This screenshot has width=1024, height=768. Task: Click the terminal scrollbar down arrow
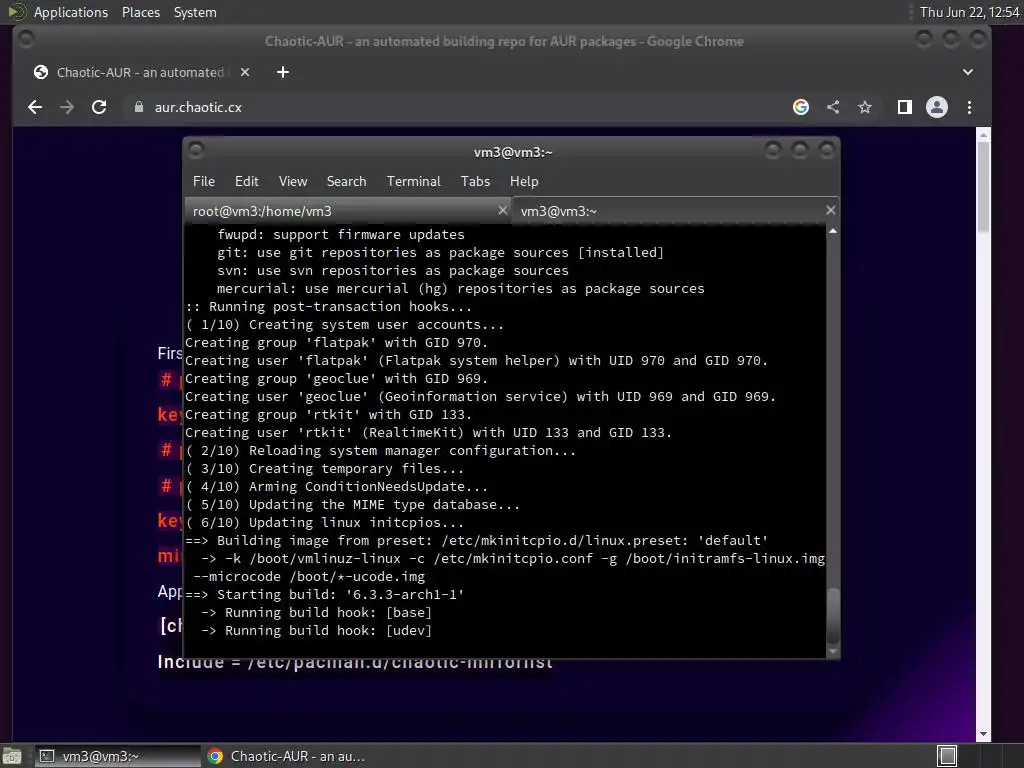click(x=833, y=651)
